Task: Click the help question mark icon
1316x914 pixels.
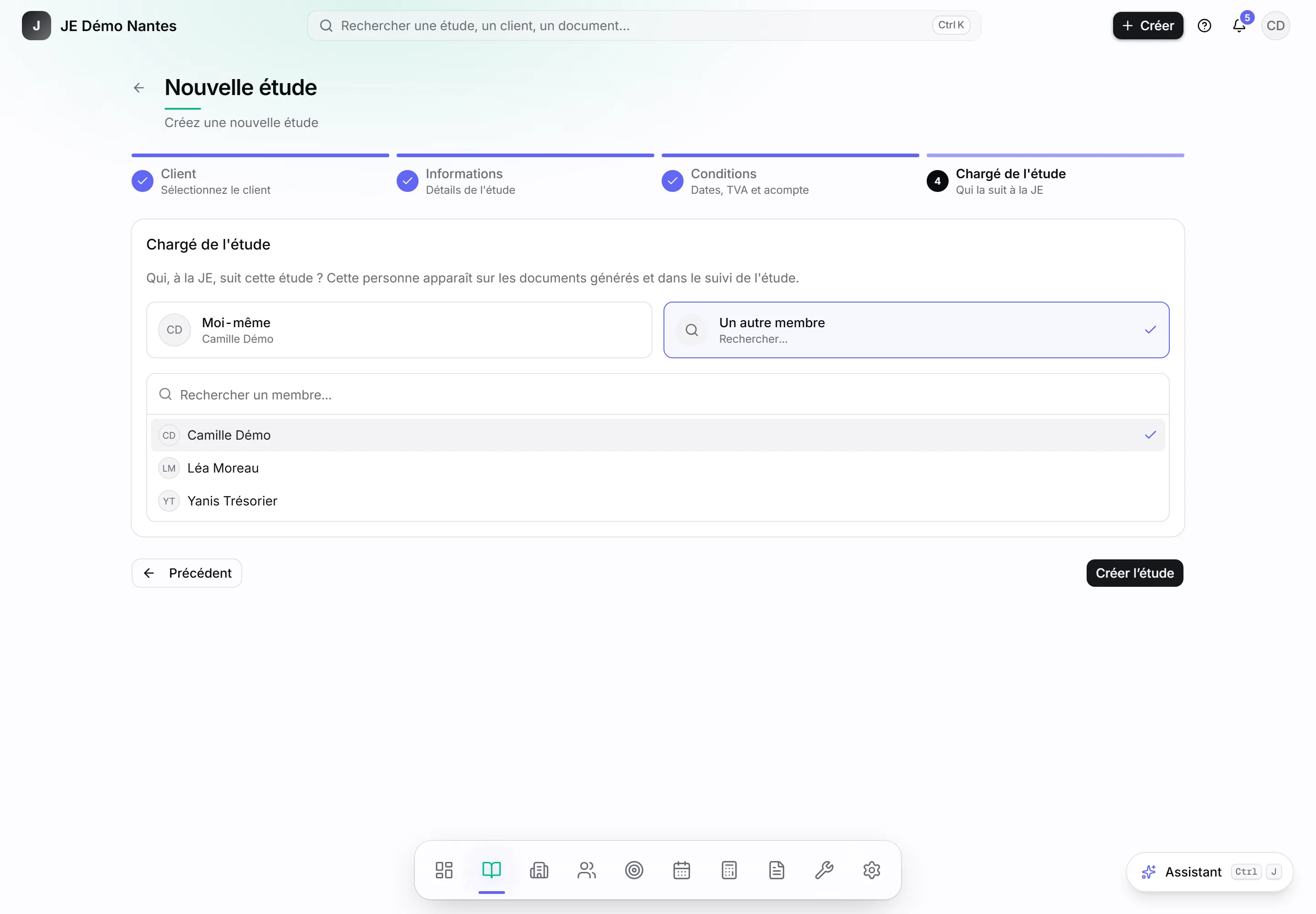Action: (x=1205, y=26)
